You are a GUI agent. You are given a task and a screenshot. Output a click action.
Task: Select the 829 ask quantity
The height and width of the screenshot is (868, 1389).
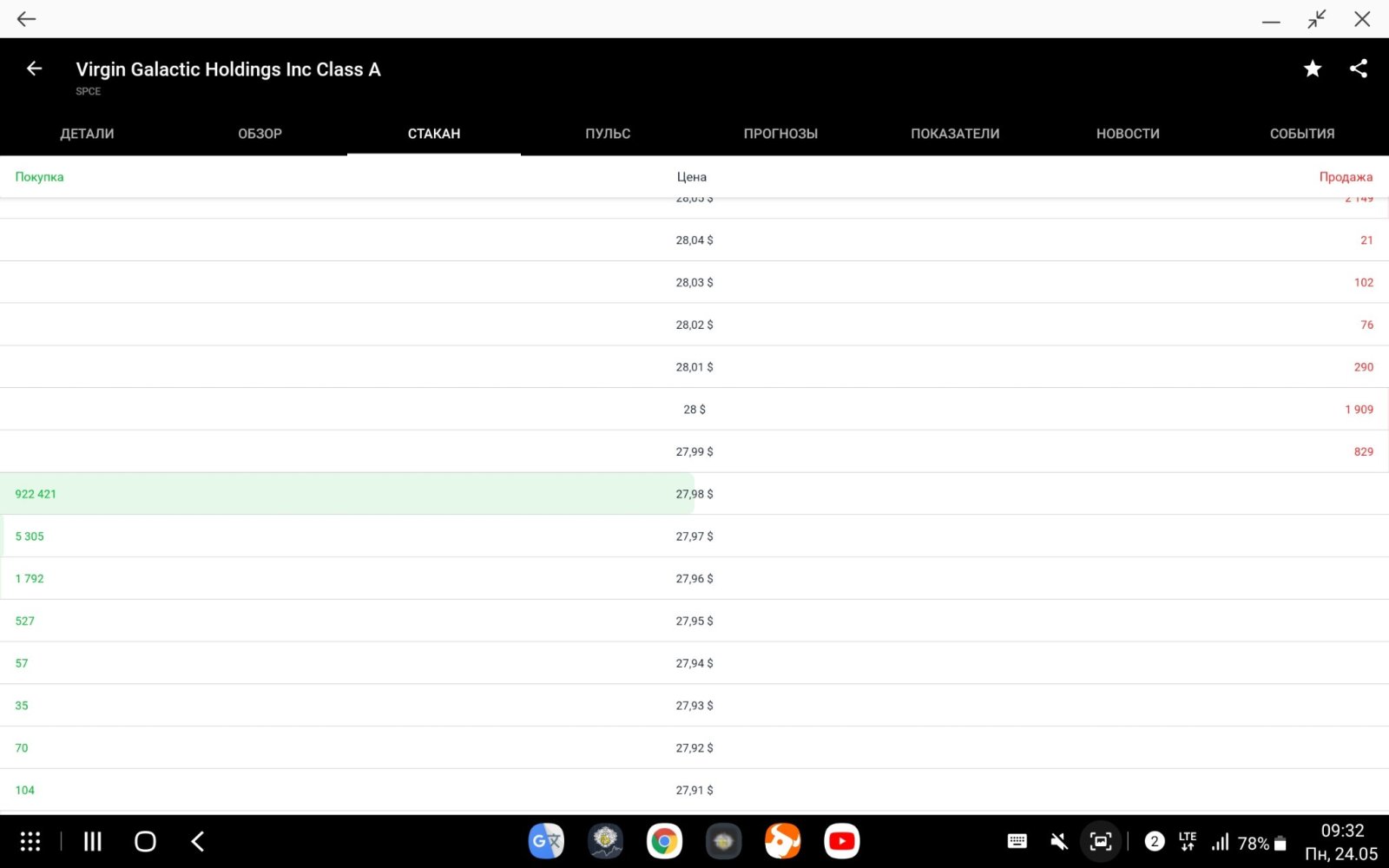(x=1364, y=451)
